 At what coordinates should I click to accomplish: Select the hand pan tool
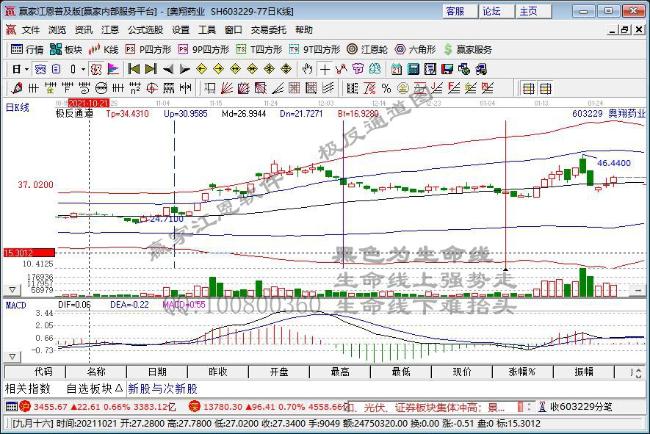(307, 69)
